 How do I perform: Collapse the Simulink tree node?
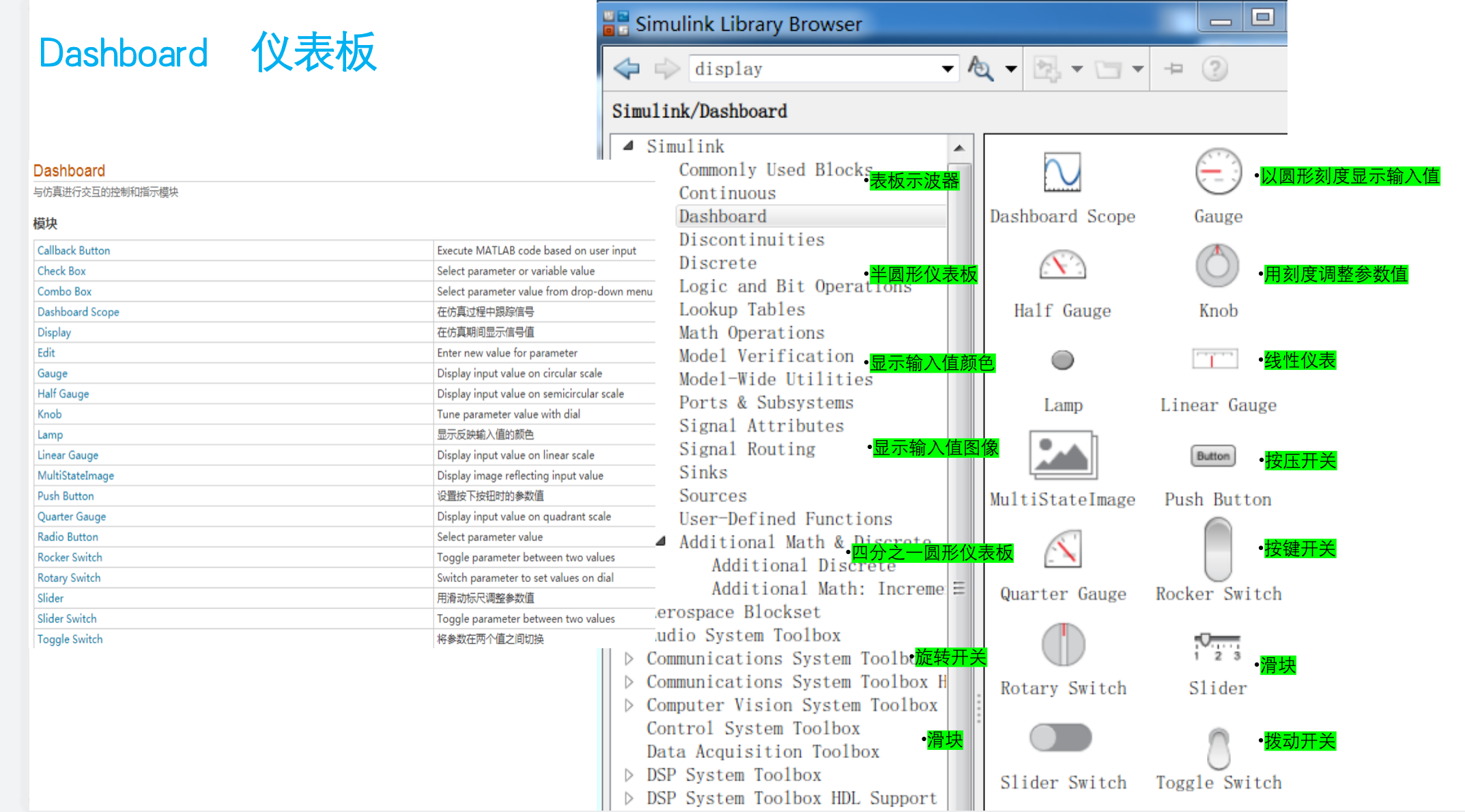tap(629, 146)
